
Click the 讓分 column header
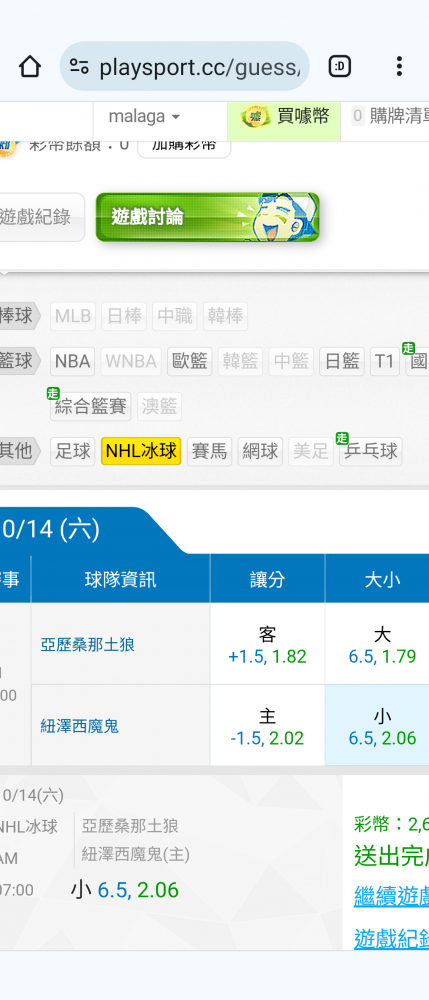268,579
